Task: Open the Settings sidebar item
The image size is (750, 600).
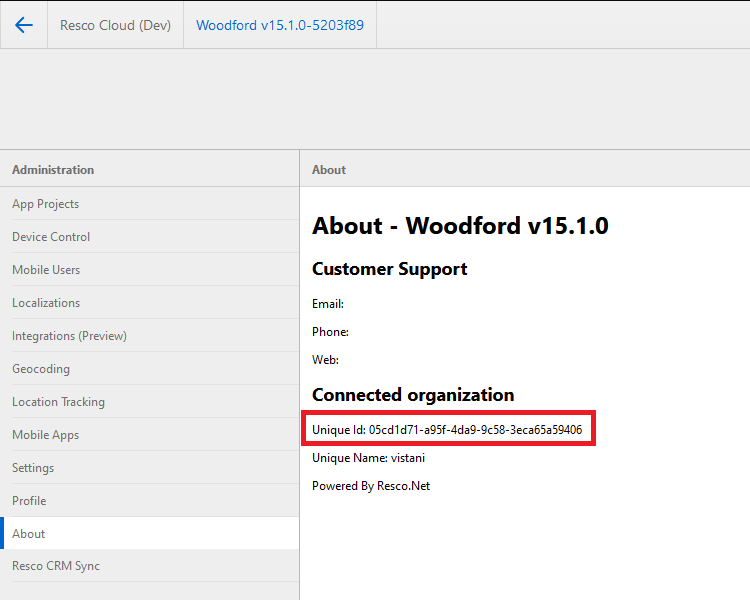Action: [x=33, y=468]
